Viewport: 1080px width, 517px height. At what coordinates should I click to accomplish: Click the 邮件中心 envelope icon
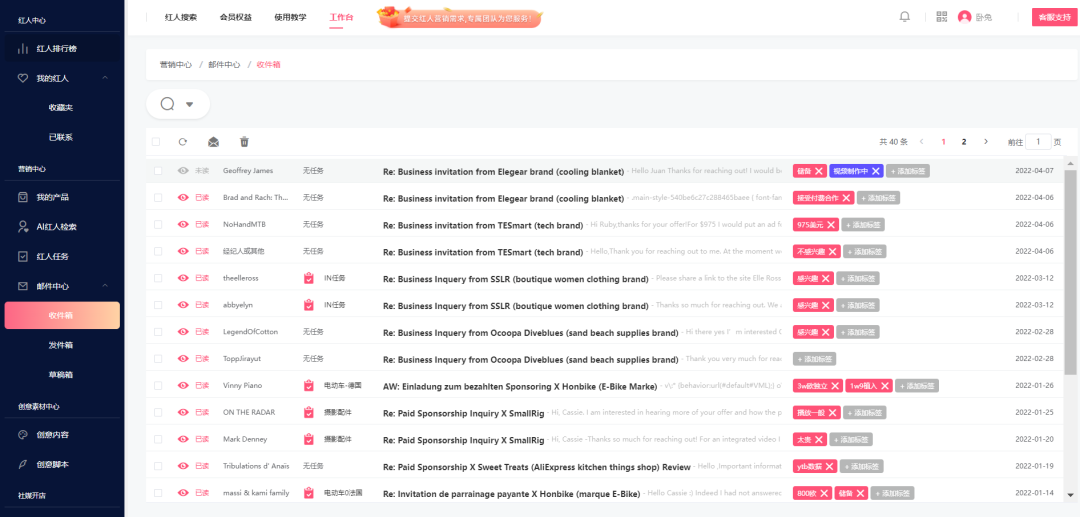pyautogui.click(x=23, y=286)
